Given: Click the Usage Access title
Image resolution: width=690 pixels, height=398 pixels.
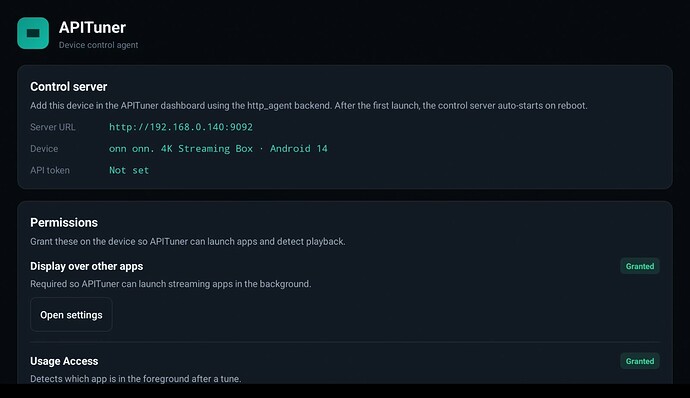Looking at the screenshot, I should (x=64, y=361).
